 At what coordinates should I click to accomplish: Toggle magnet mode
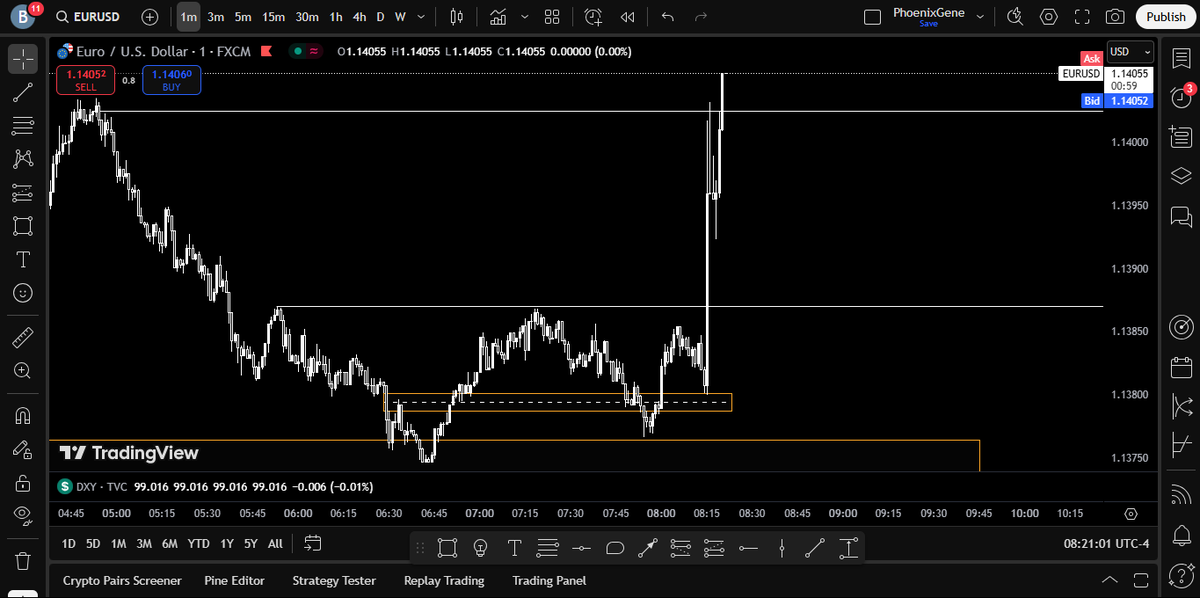(23, 415)
